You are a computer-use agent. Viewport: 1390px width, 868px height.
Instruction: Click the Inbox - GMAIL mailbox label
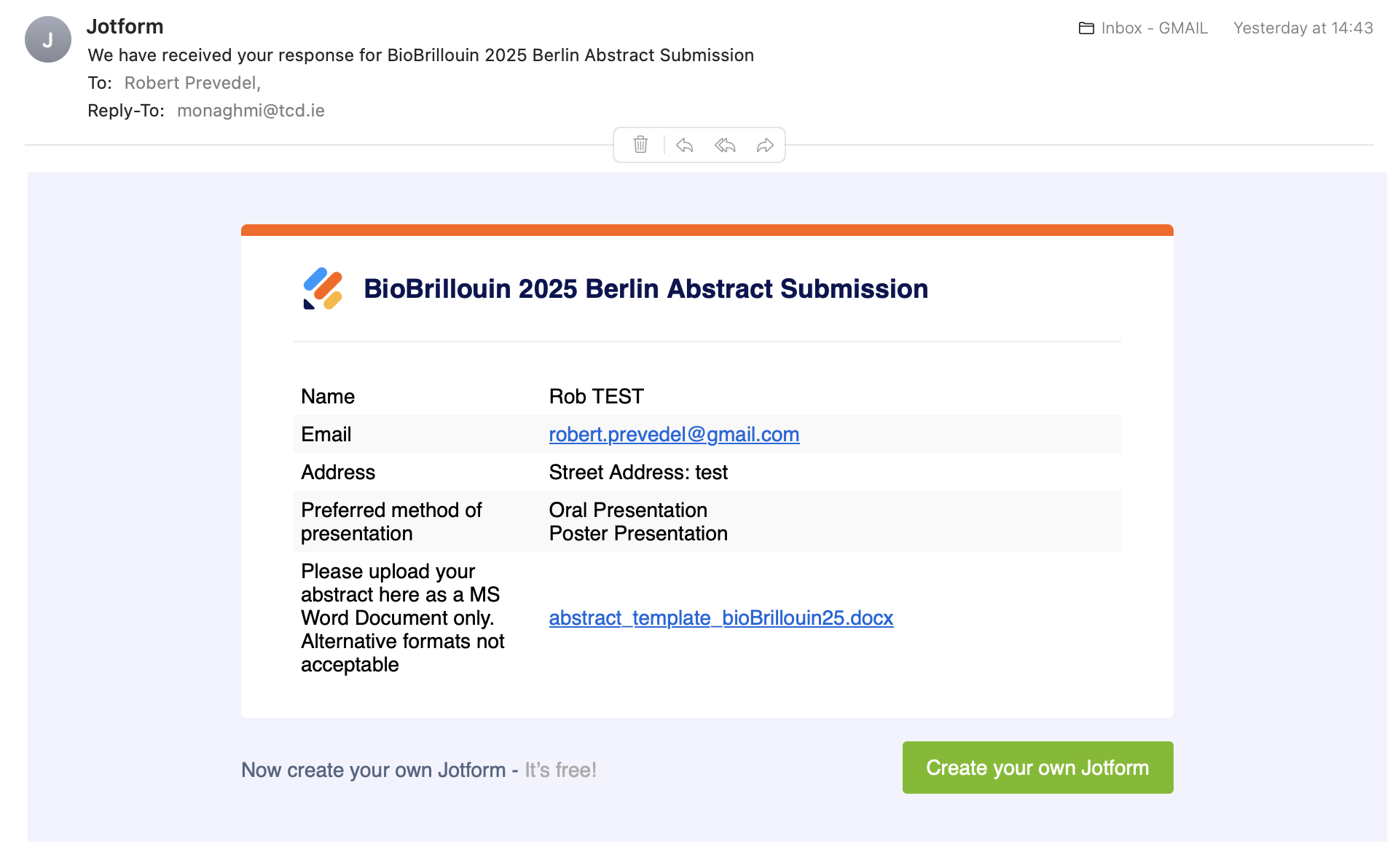click(x=1154, y=28)
